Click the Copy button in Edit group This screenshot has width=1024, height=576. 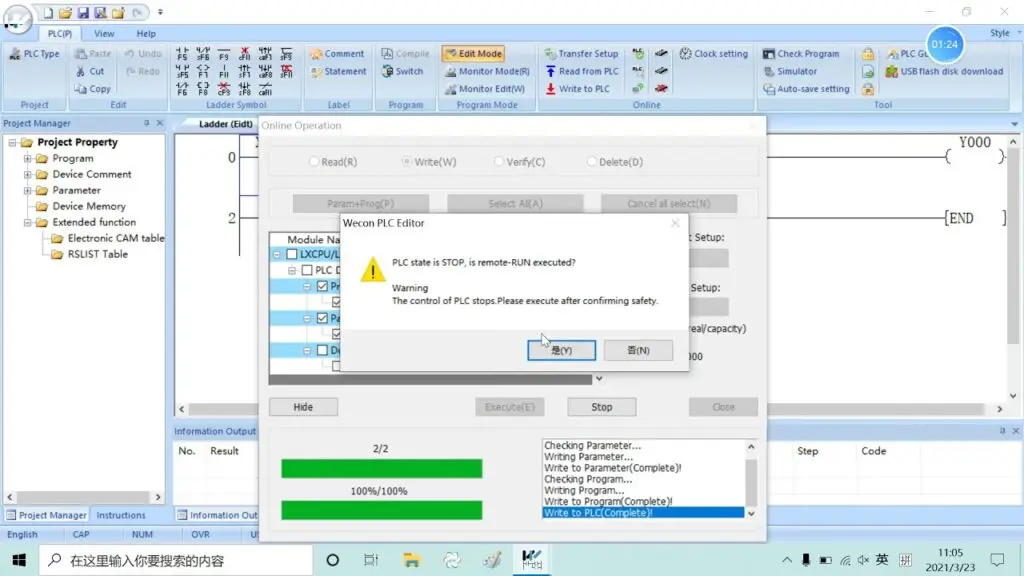[x=92, y=89]
